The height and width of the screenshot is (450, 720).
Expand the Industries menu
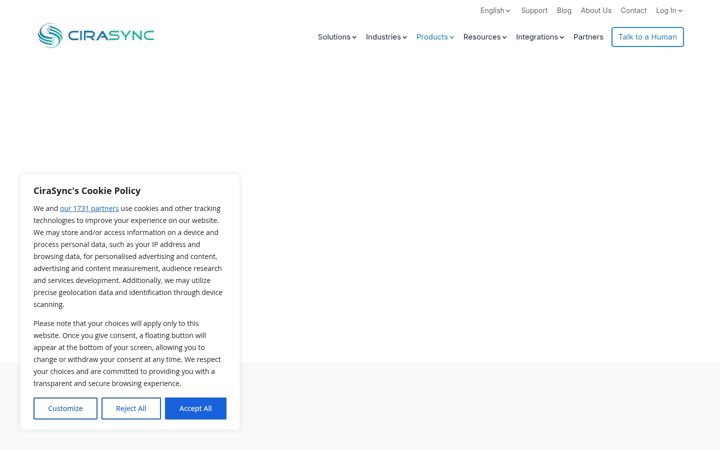tap(386, 37)
